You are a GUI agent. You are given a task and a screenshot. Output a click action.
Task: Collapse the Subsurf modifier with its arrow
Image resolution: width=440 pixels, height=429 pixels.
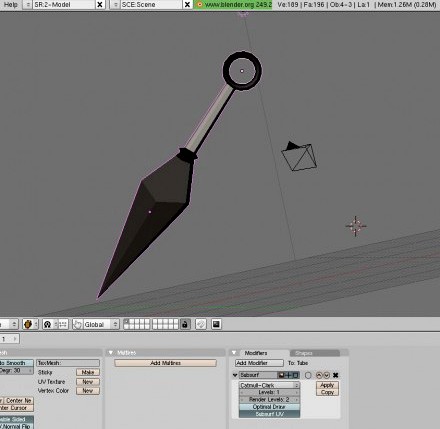235,375
